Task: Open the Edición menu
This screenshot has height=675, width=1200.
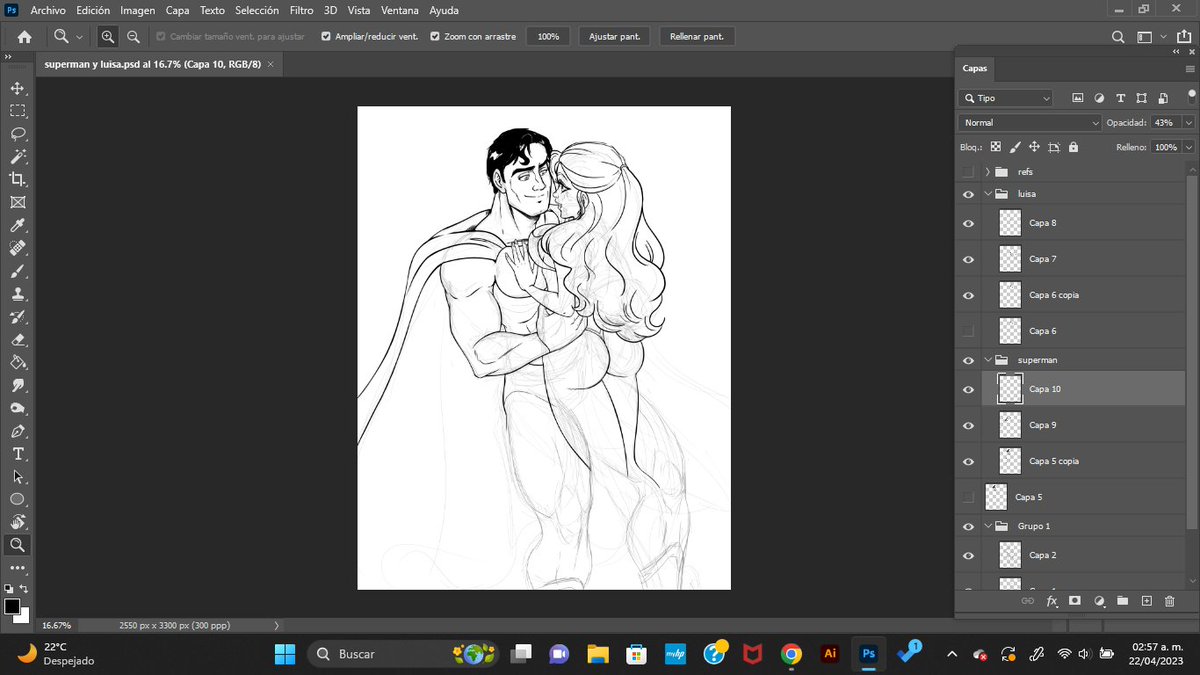Action: (x=93, y=10)
